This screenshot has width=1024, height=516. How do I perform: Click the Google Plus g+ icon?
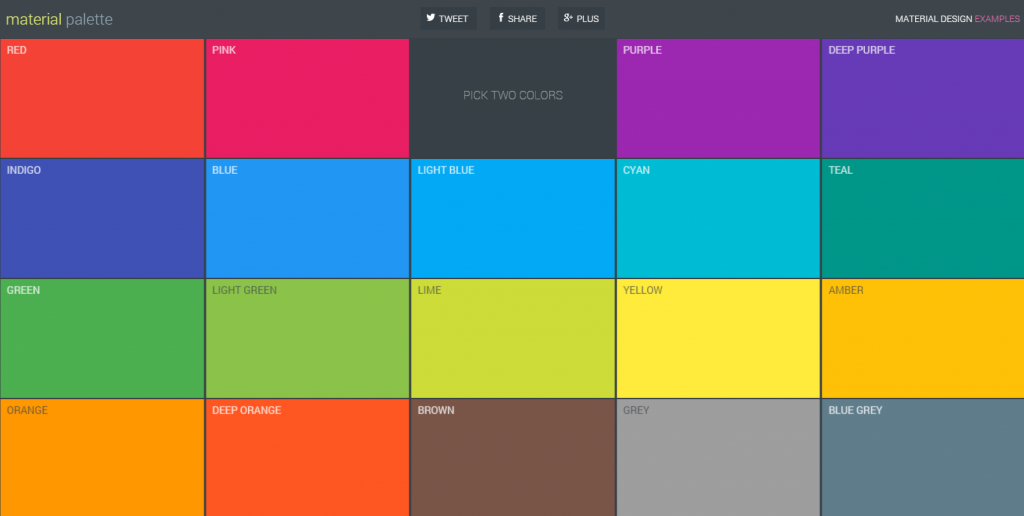coord(568,18)
